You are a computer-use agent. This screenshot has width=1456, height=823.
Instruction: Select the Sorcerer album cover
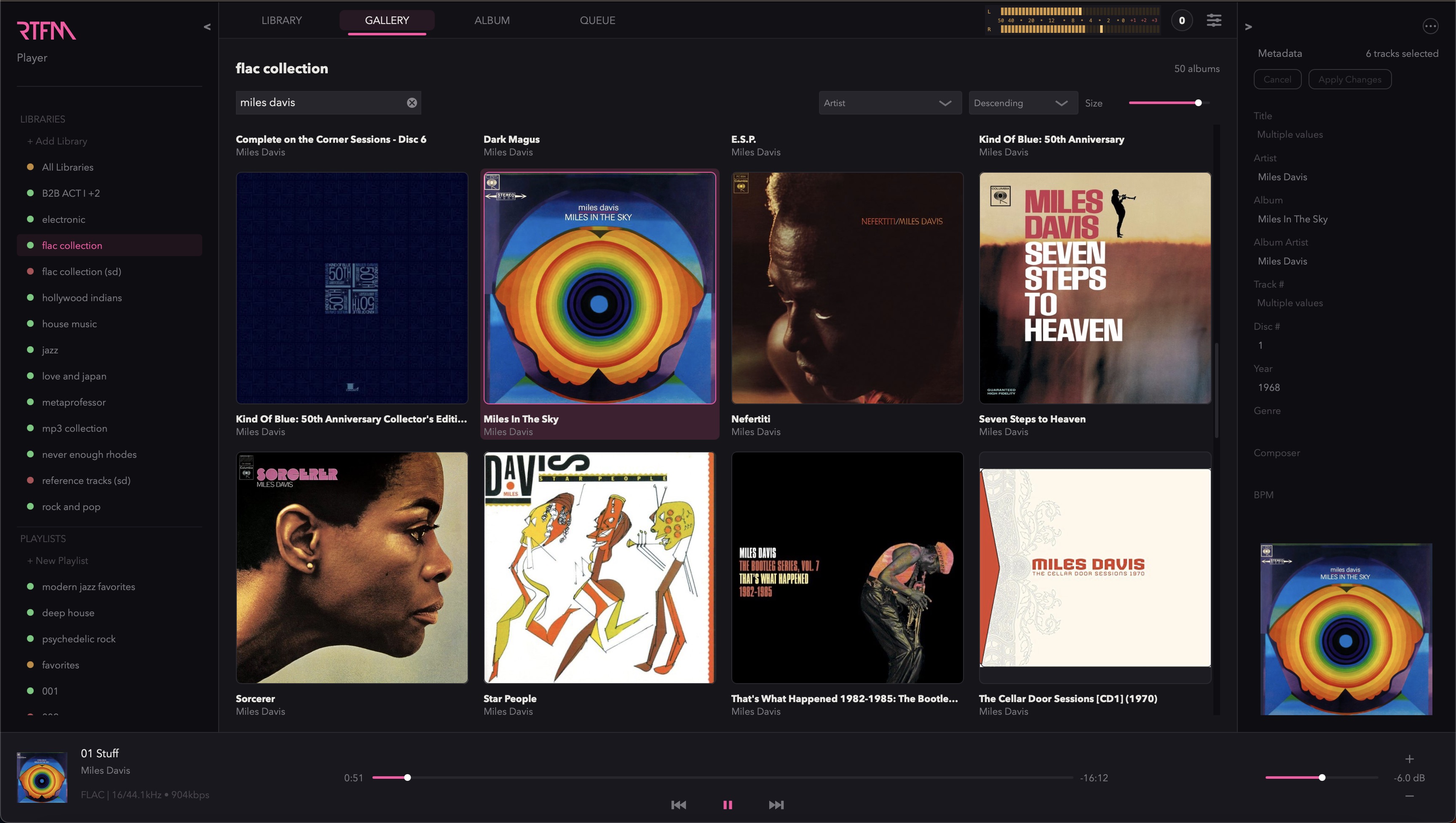(x=351, y=567)
